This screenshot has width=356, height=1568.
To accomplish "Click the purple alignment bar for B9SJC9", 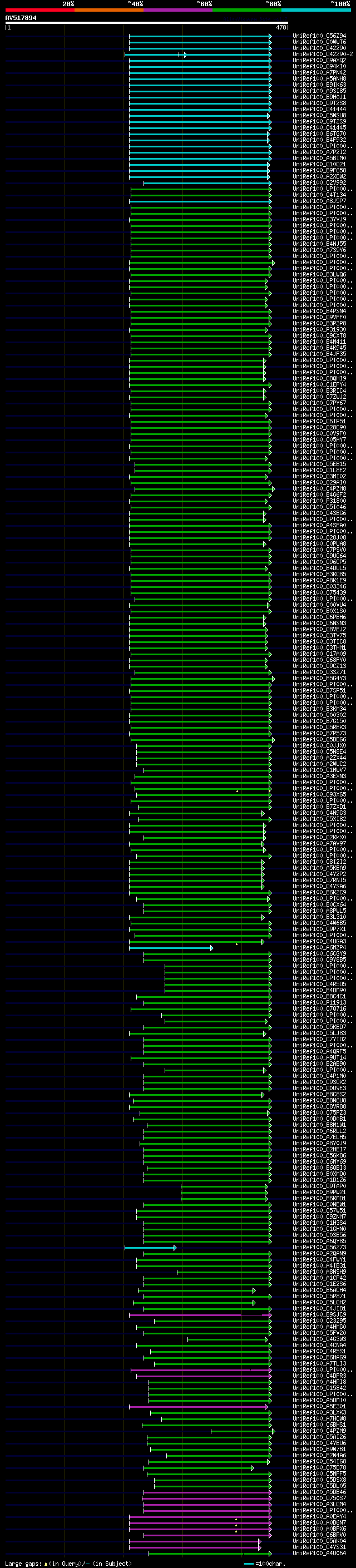I will tap(200, 1315).
